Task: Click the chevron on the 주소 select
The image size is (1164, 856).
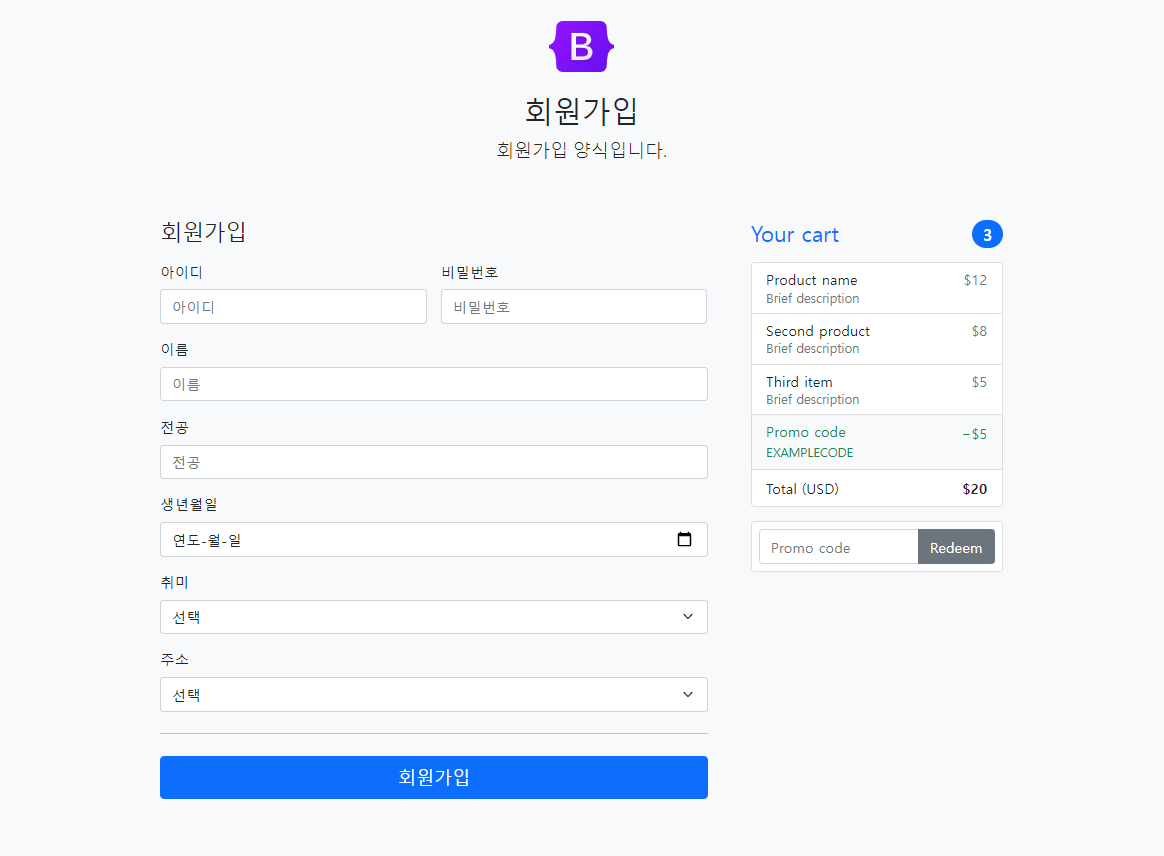Action: click(688, 694)
